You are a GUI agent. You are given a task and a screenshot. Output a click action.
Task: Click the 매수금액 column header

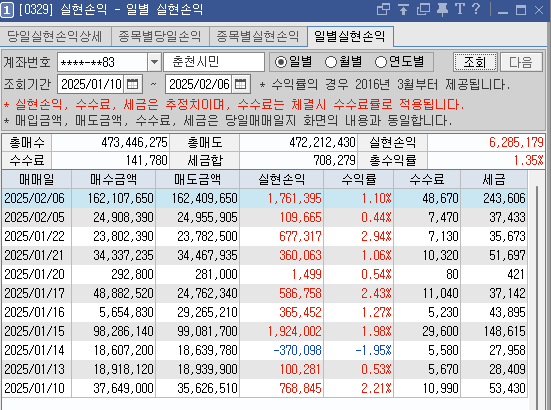click(x=114, y=180)
